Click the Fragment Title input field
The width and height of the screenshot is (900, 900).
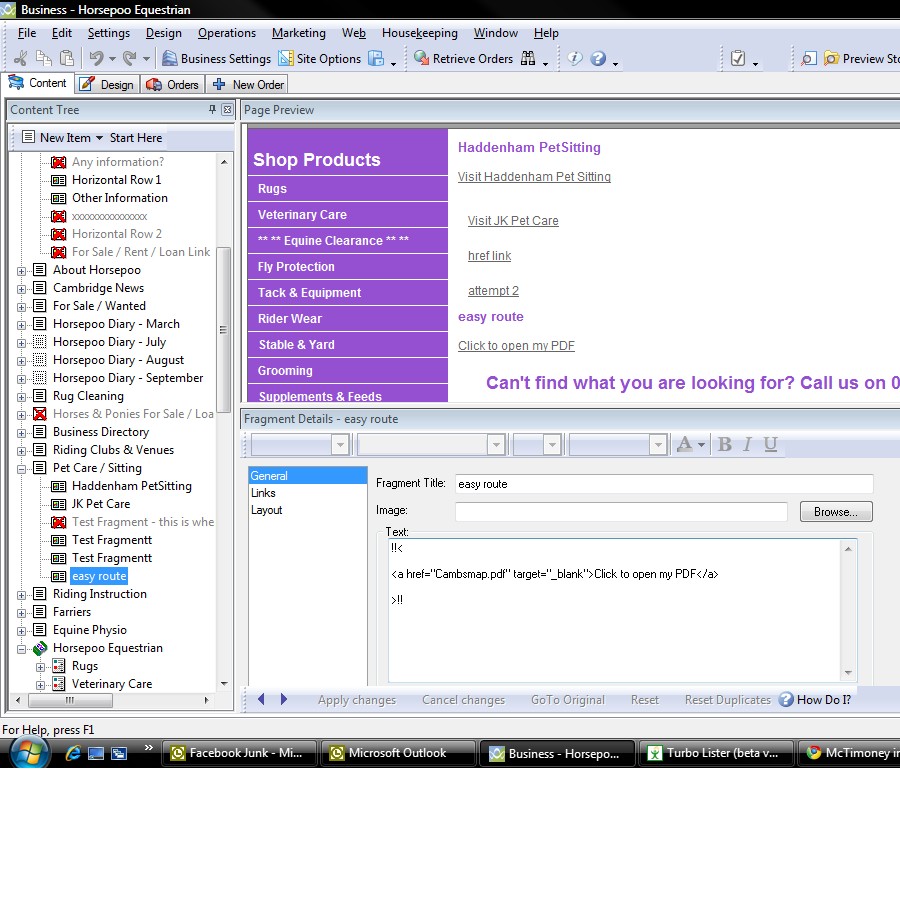[x=663, y=484]
